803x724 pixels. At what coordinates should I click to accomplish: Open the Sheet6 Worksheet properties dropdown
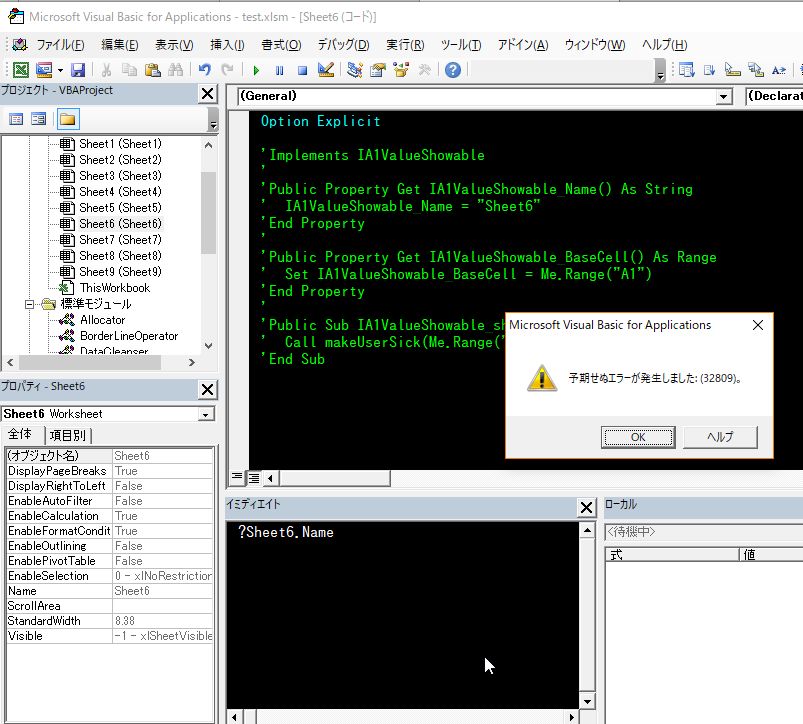(x=205, y=414)
